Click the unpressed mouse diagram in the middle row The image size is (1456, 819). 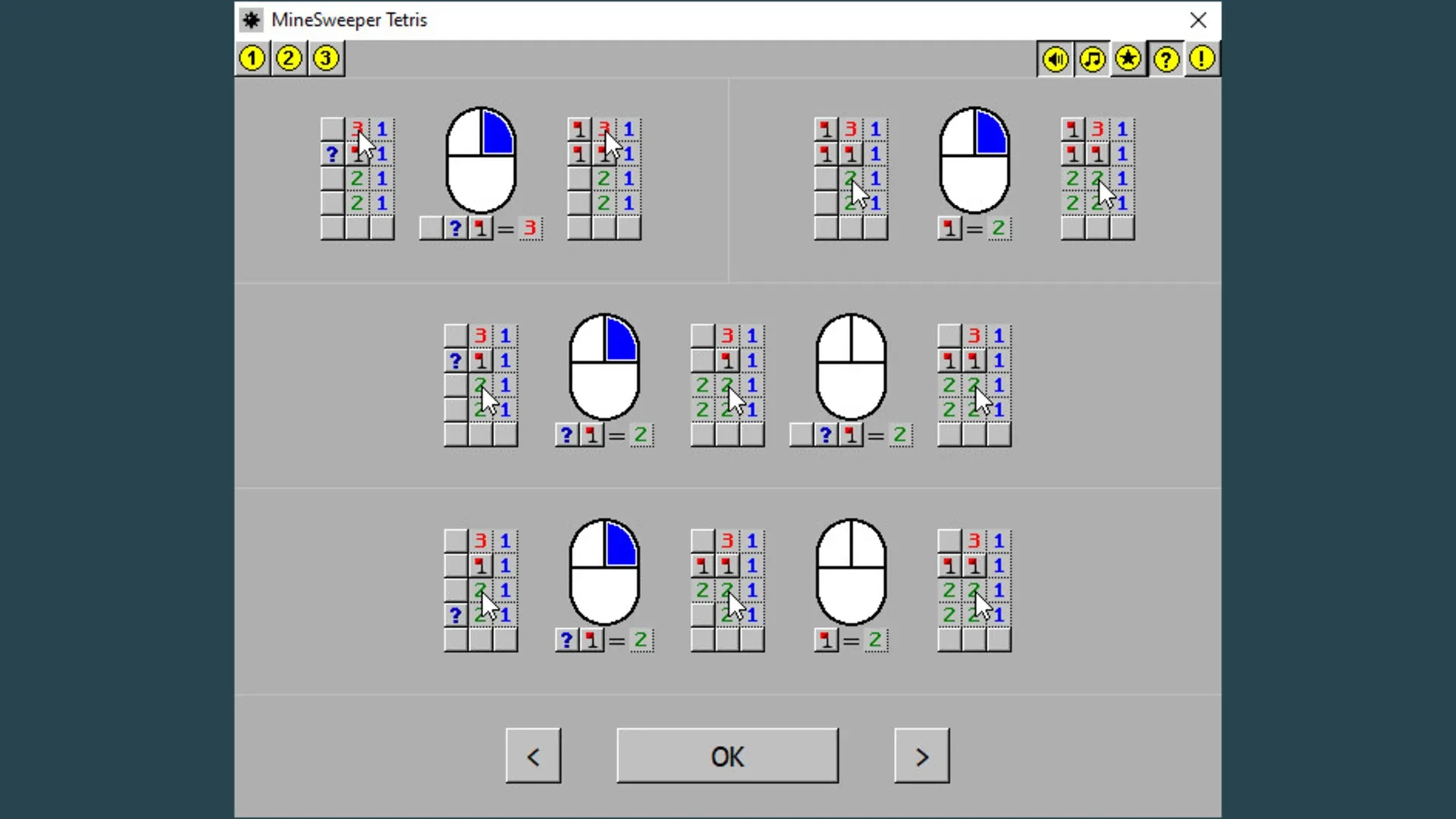click(851, 367)
